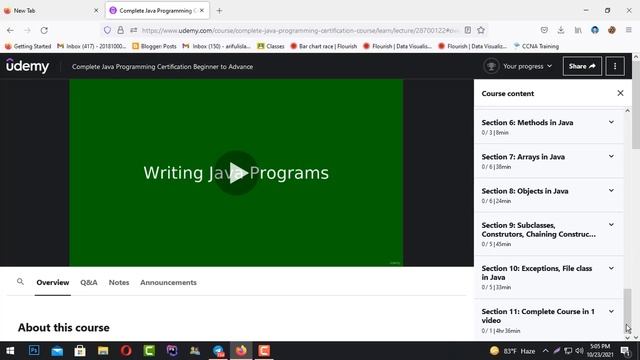
Task: Bookmark this page with the star
Action: click(481, 30)
